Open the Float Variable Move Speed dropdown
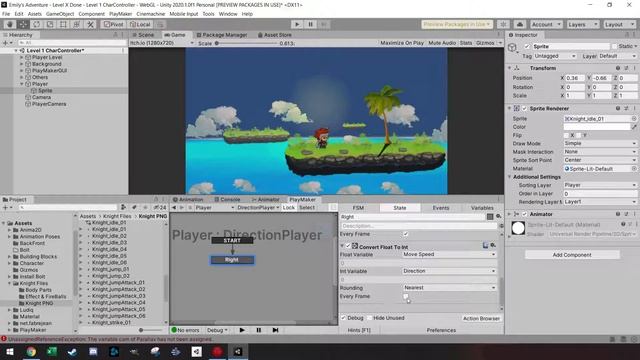 tap(449, 254)
